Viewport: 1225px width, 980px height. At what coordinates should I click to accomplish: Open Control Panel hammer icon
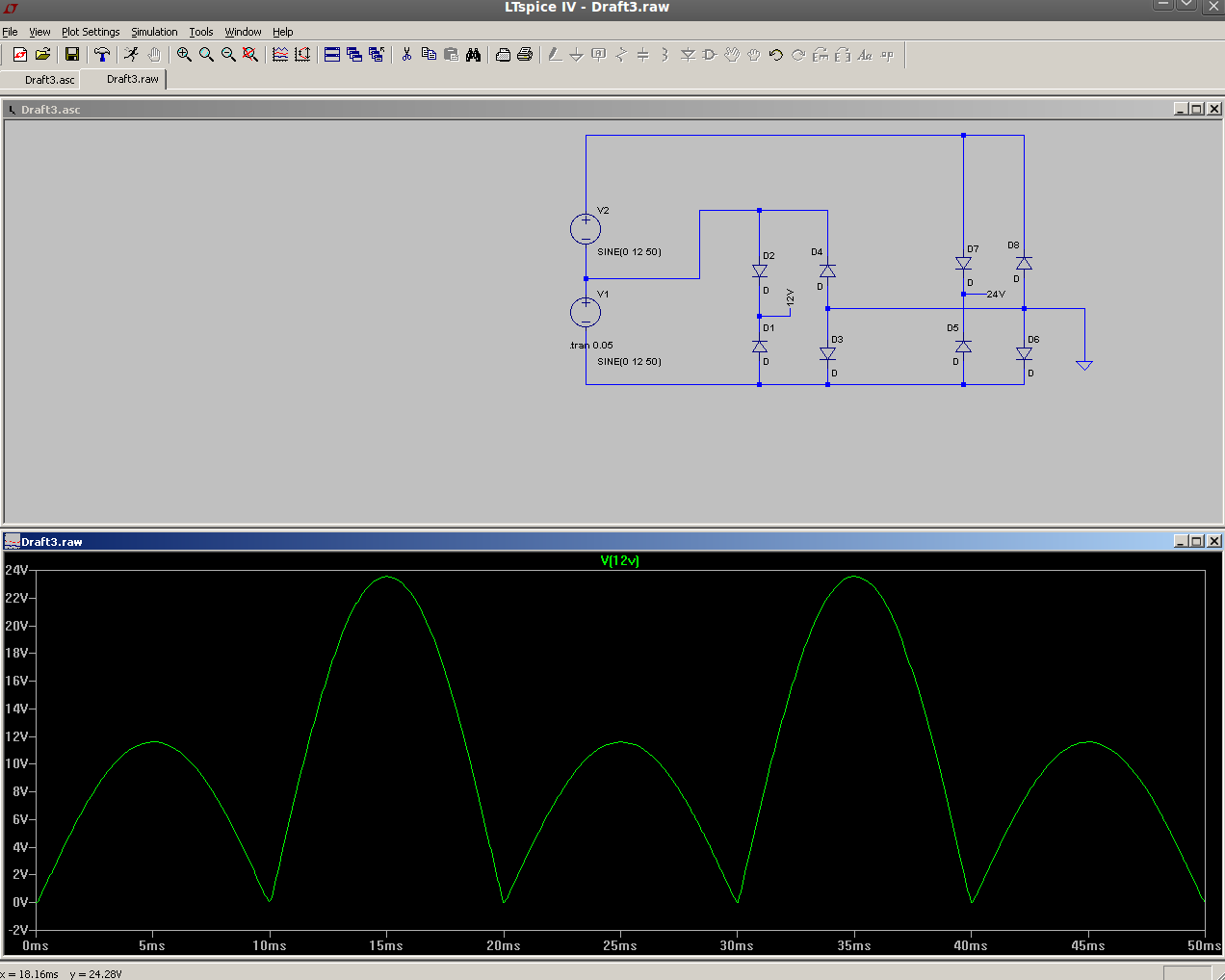(x=101, y=55)
